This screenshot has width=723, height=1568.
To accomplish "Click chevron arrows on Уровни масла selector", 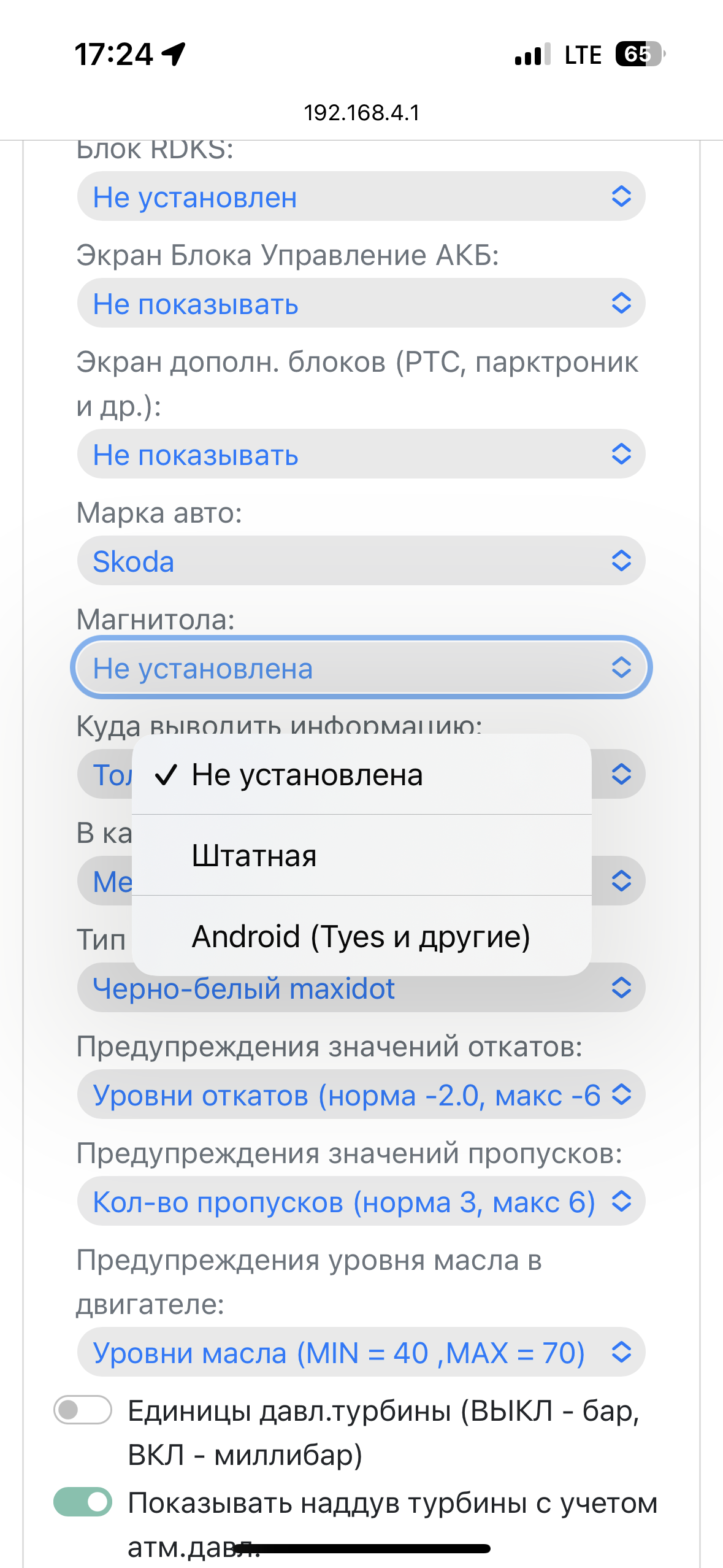I will [x=621, y=1351].
